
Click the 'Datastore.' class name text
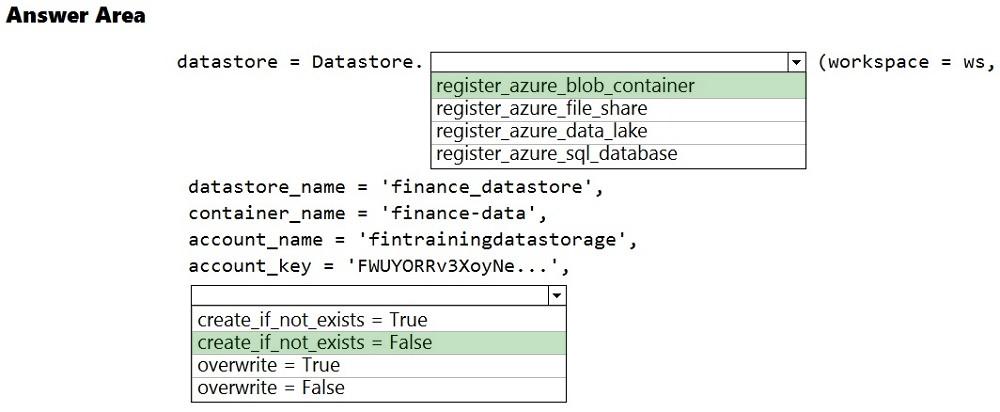[x=367, y=62]
